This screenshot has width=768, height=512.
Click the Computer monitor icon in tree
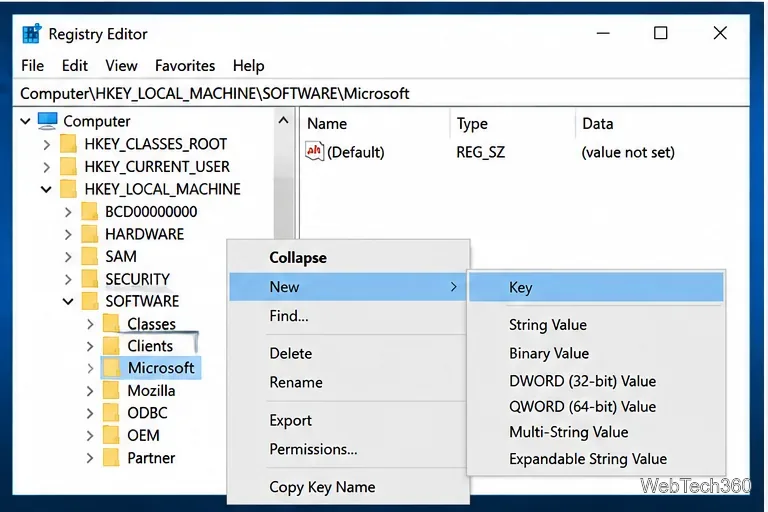click(x=48, y=121)
